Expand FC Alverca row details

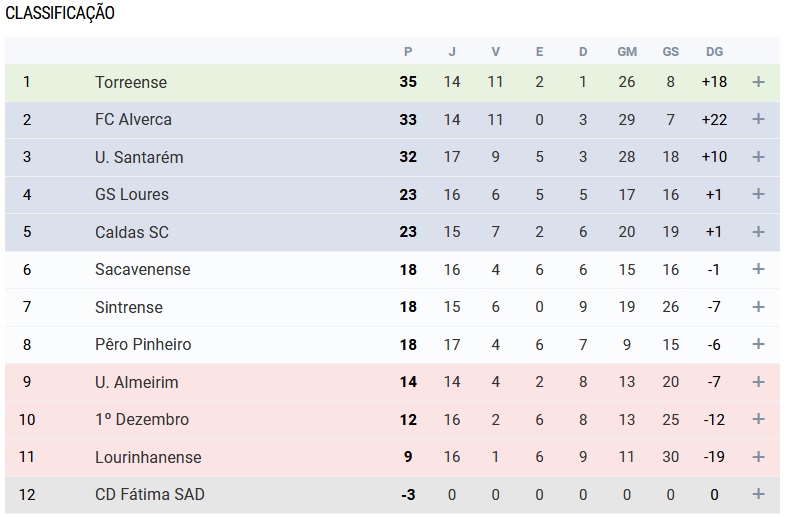pyautogui.click(x=758, y=119)
